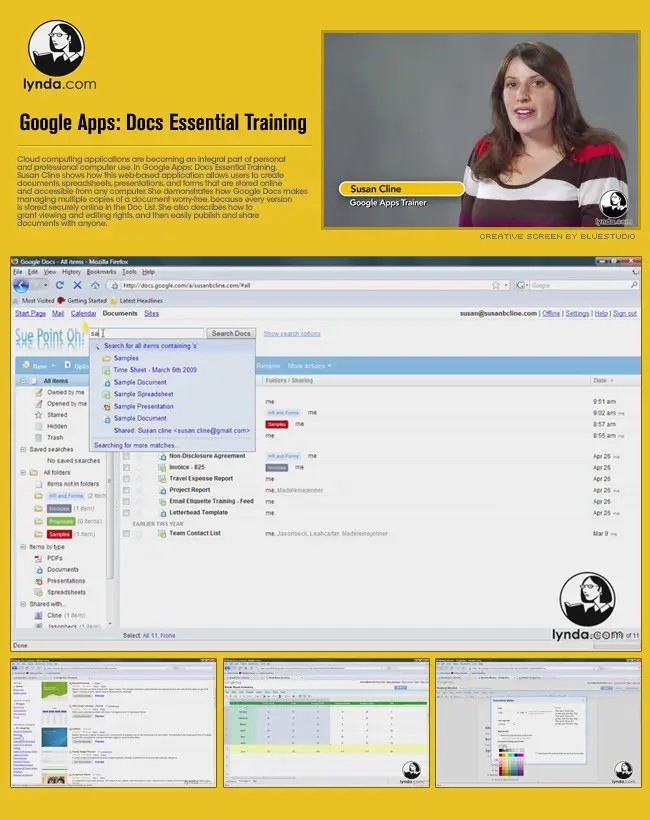Click the Firefox reload page icon
The height and width of the screenshot is (820, 650).
pyautogui.click(x=60, y=285)
